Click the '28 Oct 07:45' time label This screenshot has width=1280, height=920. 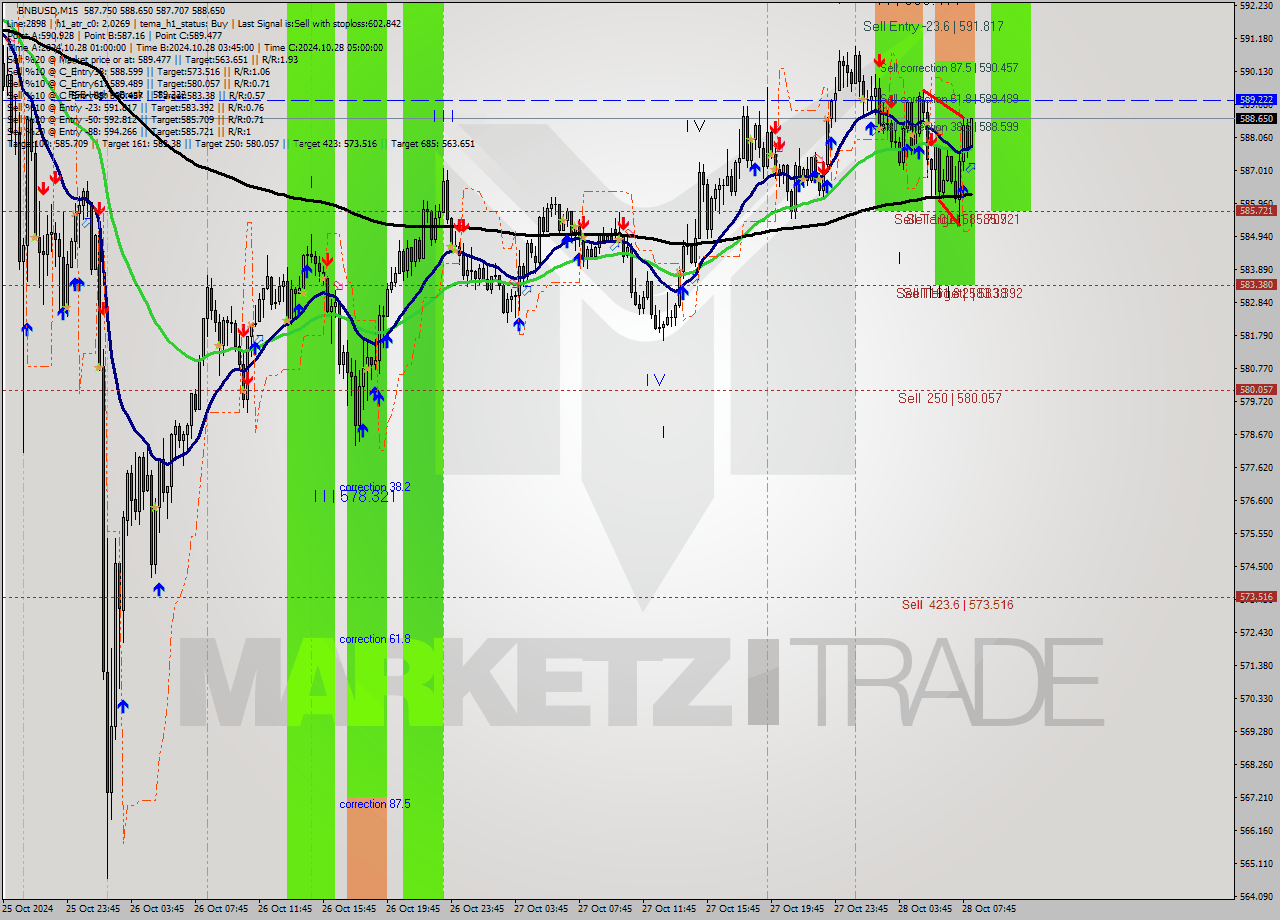click(x=989, y=909)
